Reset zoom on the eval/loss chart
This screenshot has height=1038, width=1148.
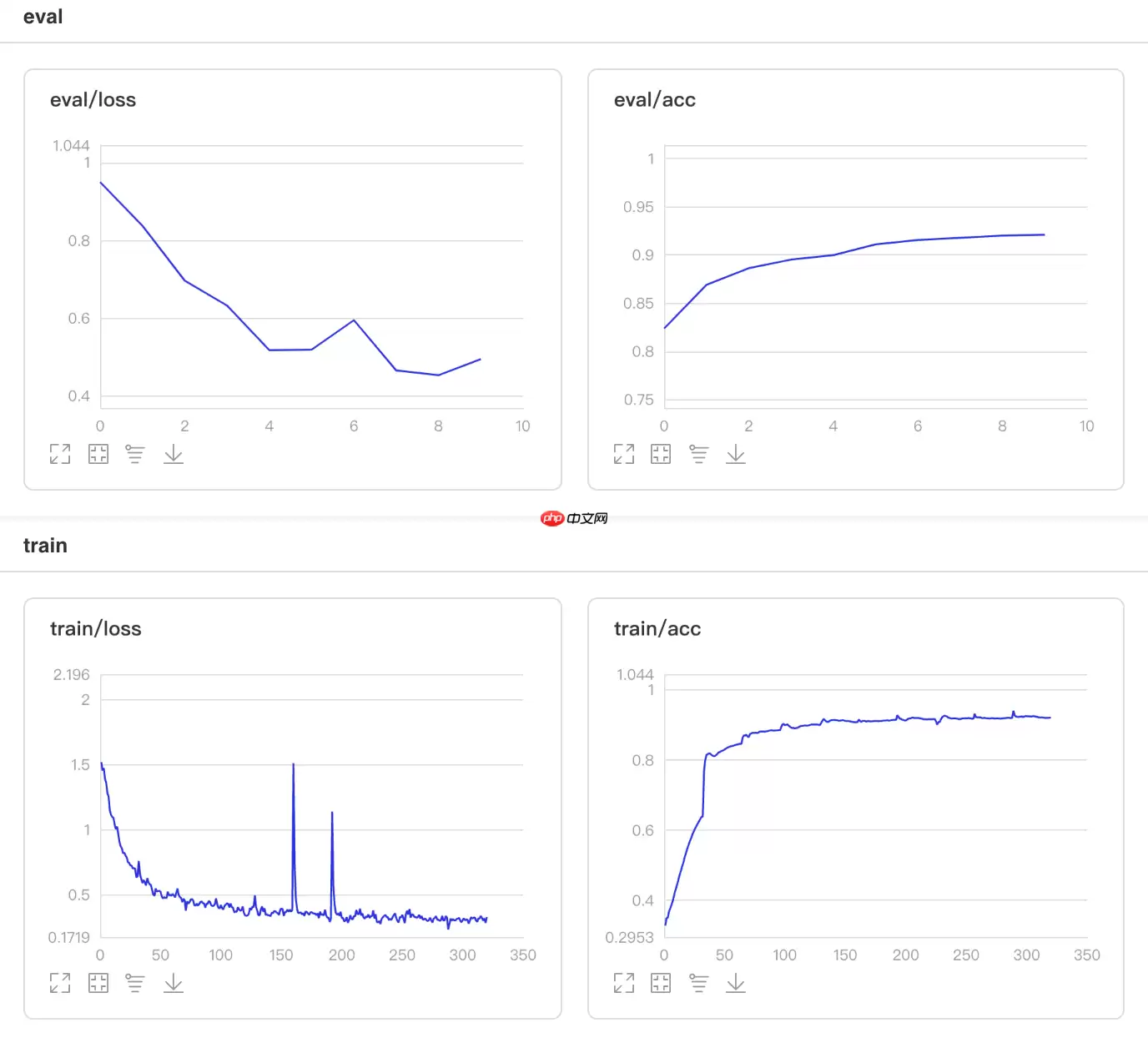pyautogui.click(x=98, y=454)
